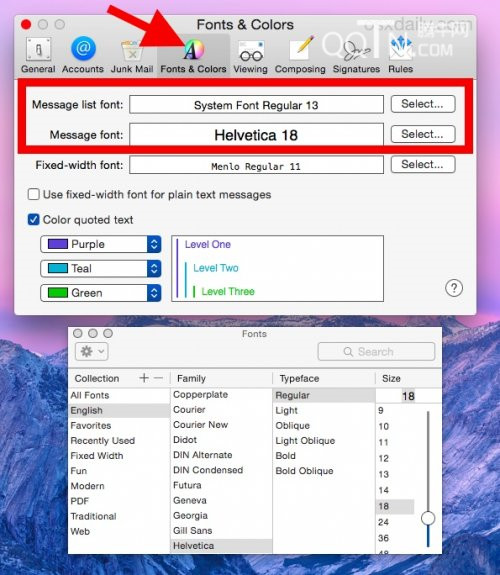This screenshot has height=575, width=500.
Task: Click Select for Message font
Action: click(x=423, y=134)
